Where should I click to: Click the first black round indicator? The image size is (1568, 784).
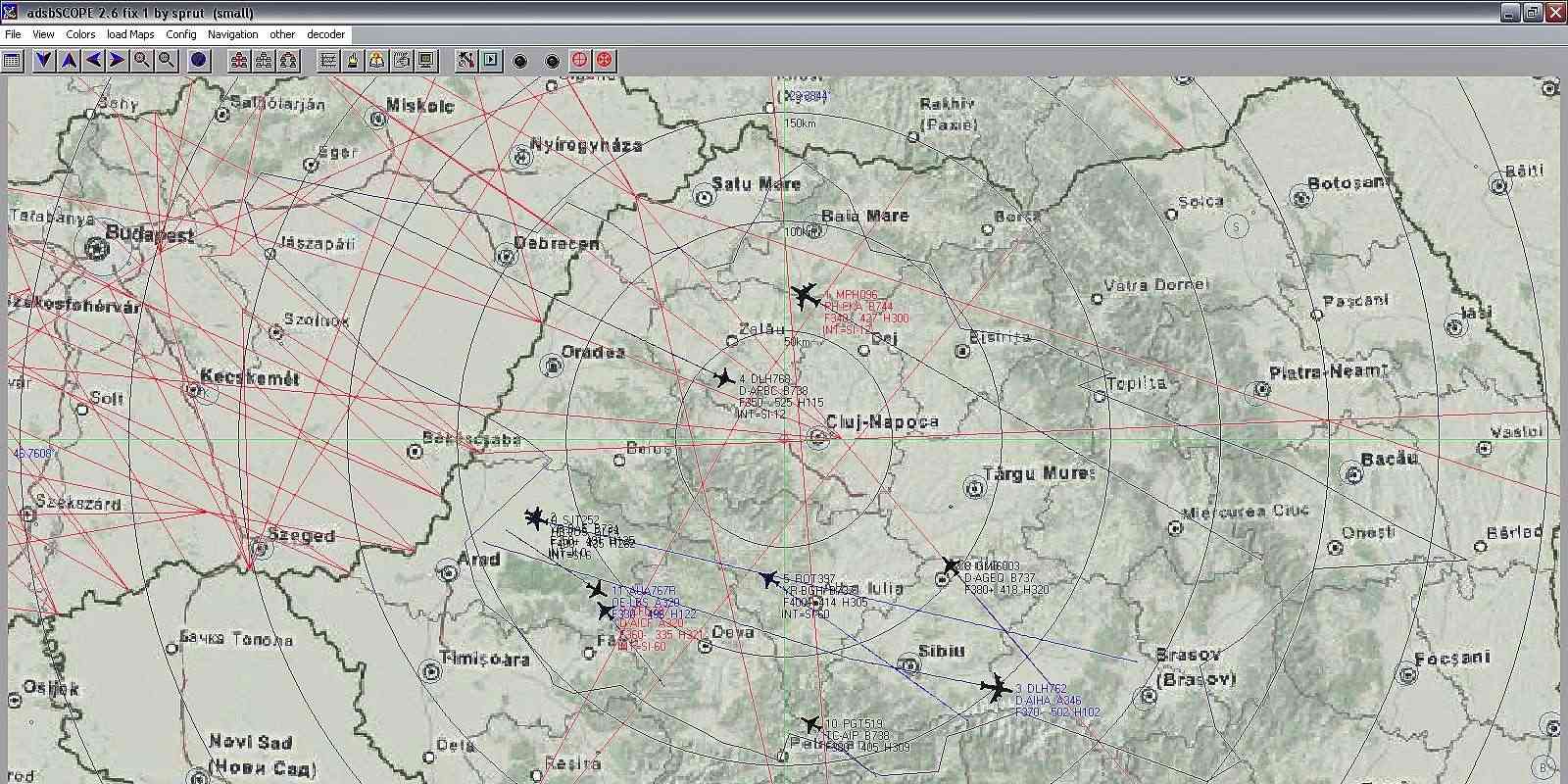[520, 61]
